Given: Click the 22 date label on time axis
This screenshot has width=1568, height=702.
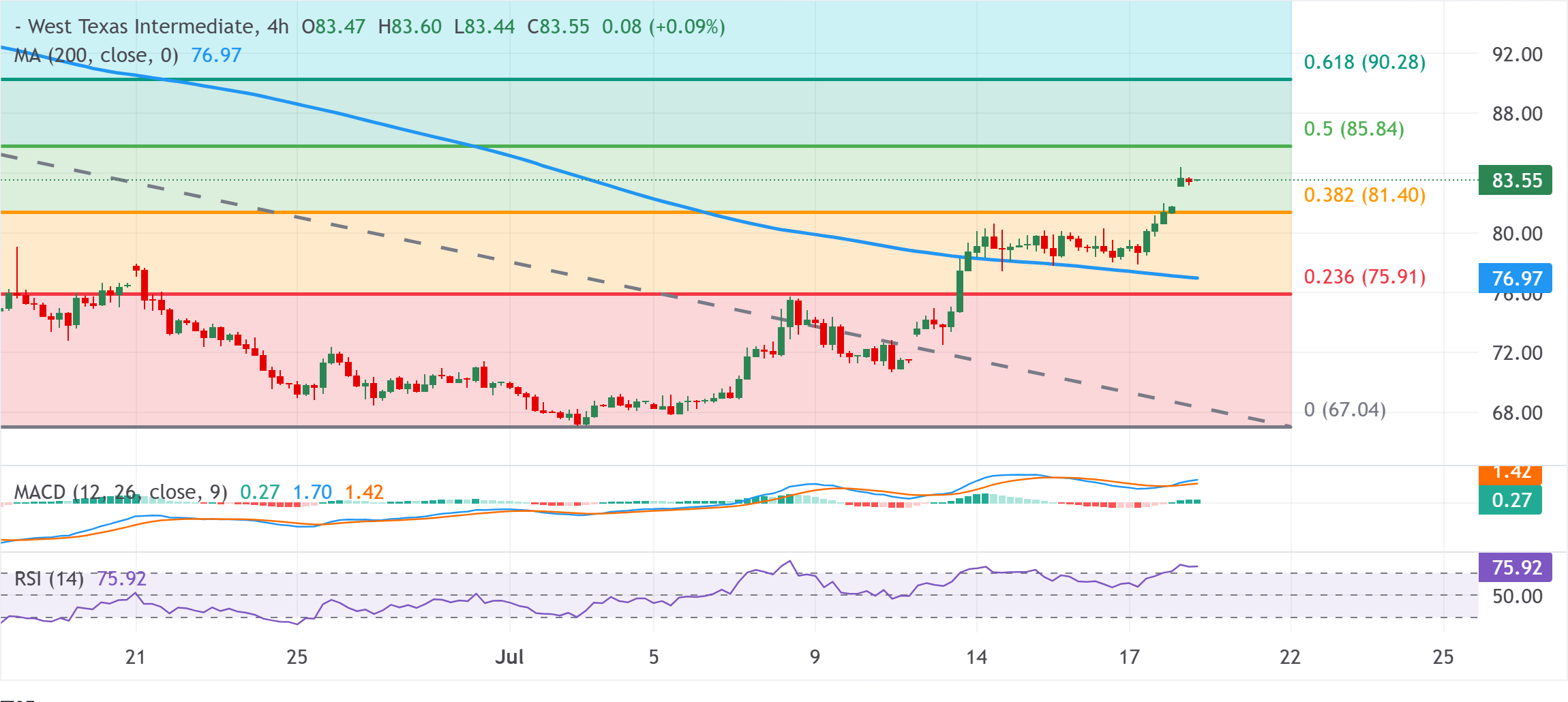Looking at the screenshot, I should pos(1290,657).
